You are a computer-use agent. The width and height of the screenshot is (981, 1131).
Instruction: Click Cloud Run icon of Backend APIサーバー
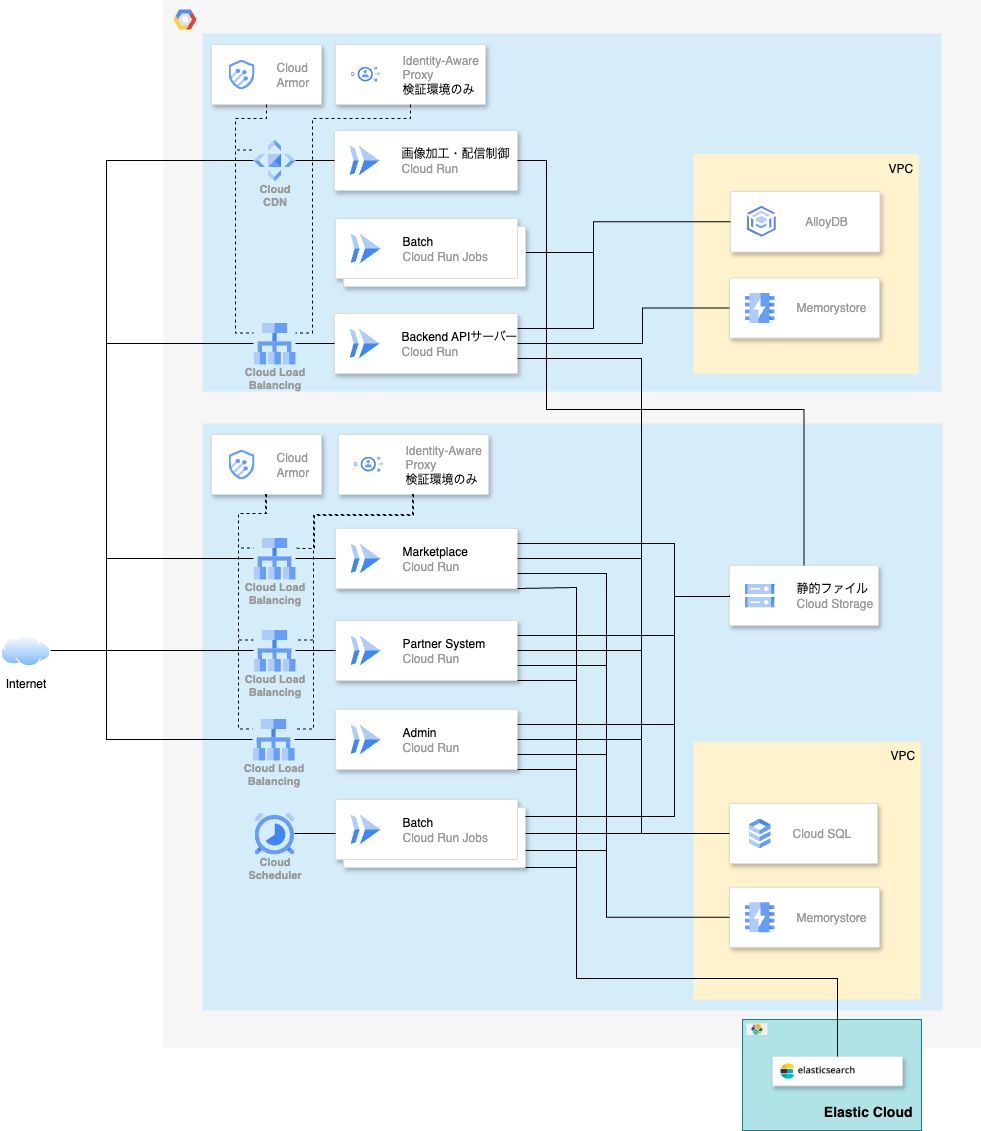[x=364, y=344]
